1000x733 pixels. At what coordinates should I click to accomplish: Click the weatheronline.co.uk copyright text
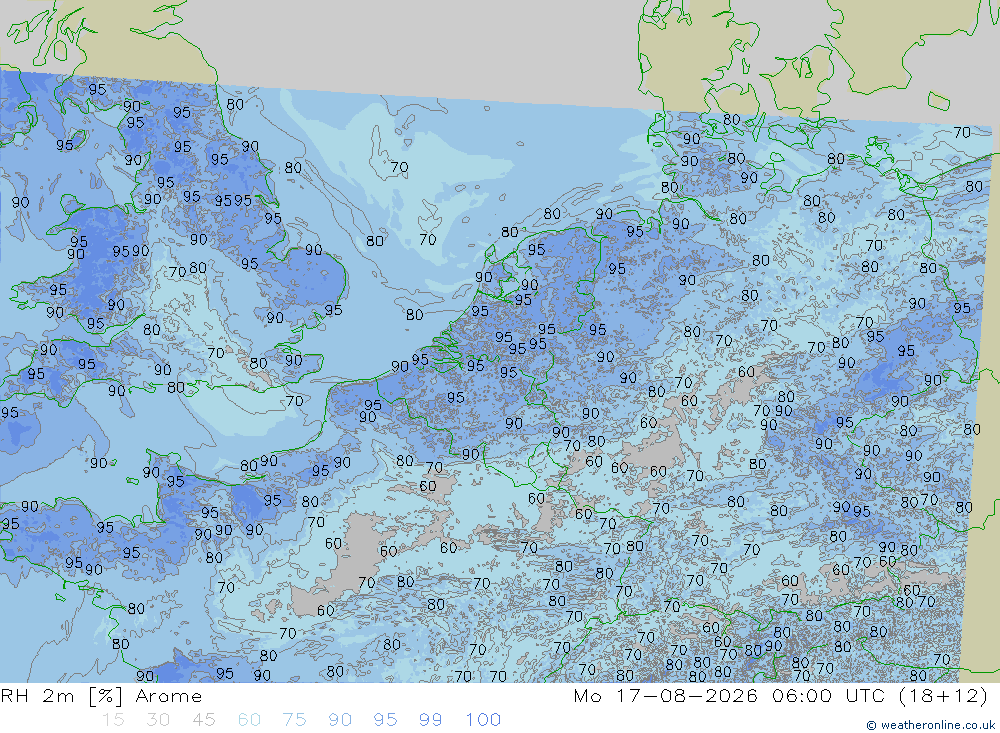coord(931,725)
